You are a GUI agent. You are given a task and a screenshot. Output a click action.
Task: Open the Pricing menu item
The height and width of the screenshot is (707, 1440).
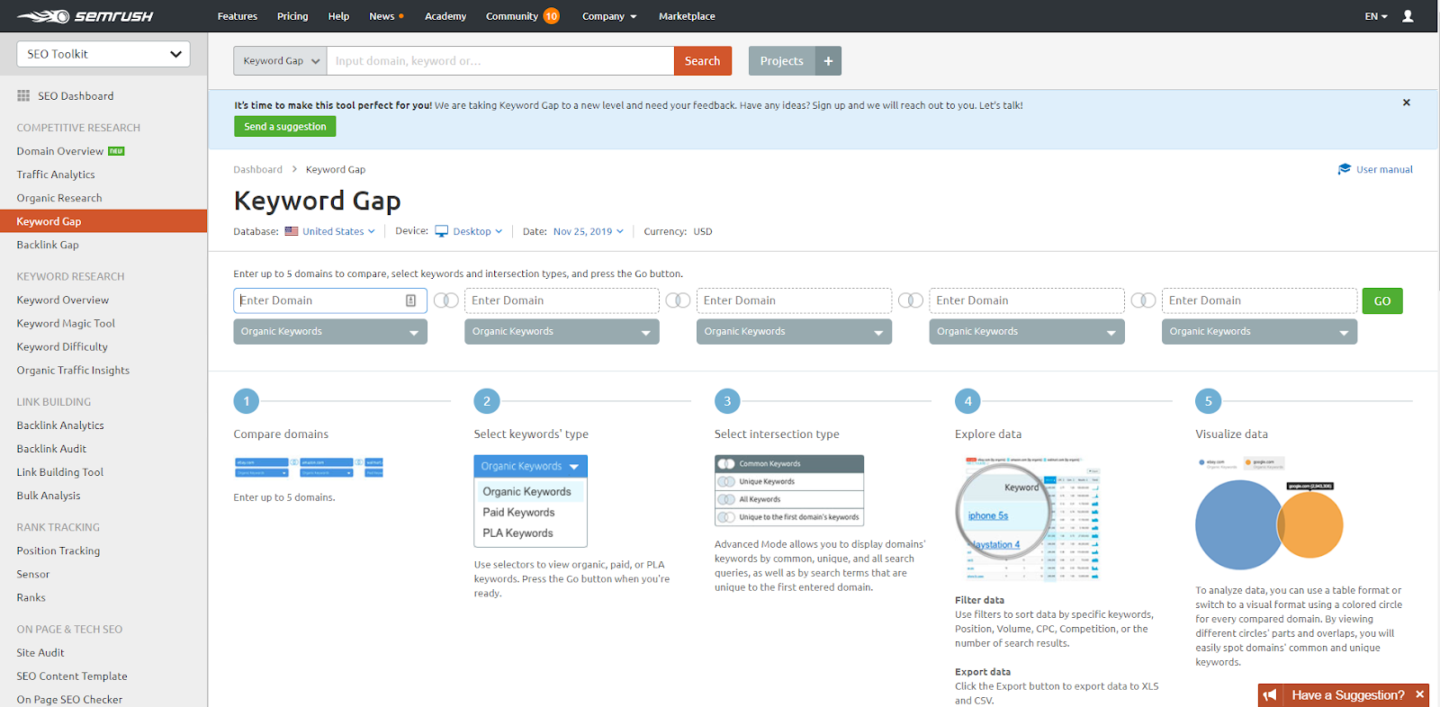tap(292, 16)
